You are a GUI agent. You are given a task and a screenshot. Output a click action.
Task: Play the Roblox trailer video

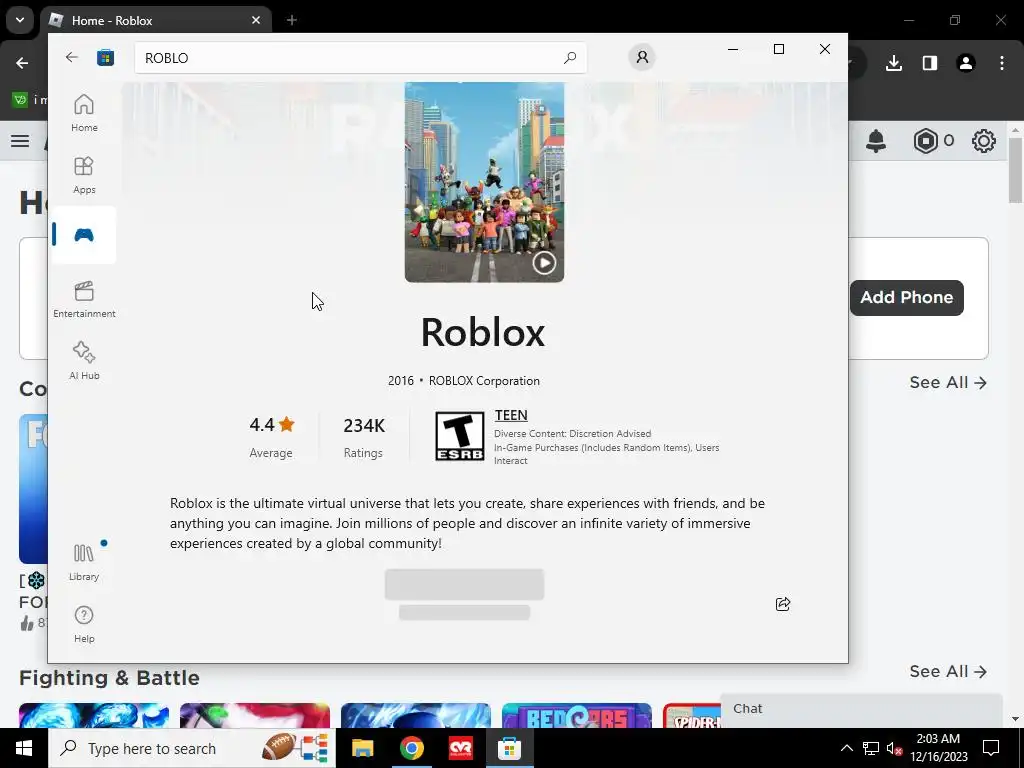(544, 263)
